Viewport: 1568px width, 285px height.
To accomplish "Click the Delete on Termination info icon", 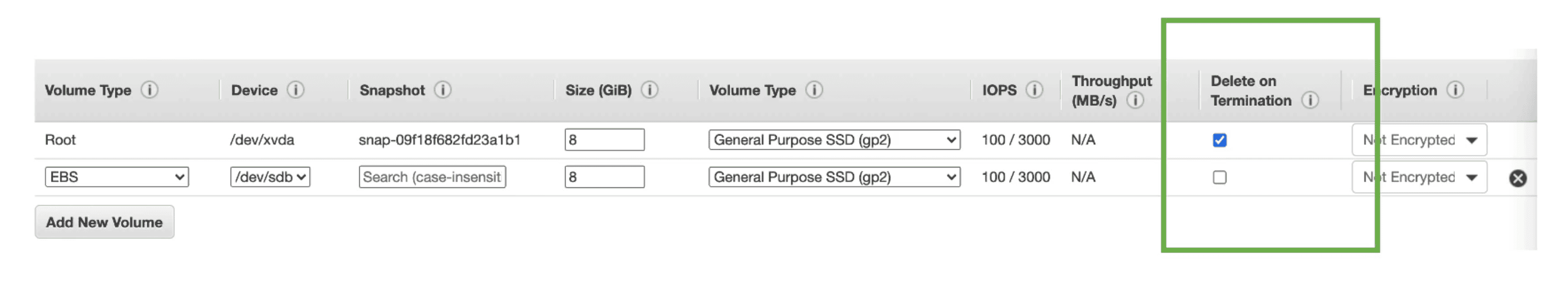I will [1310, 100].
